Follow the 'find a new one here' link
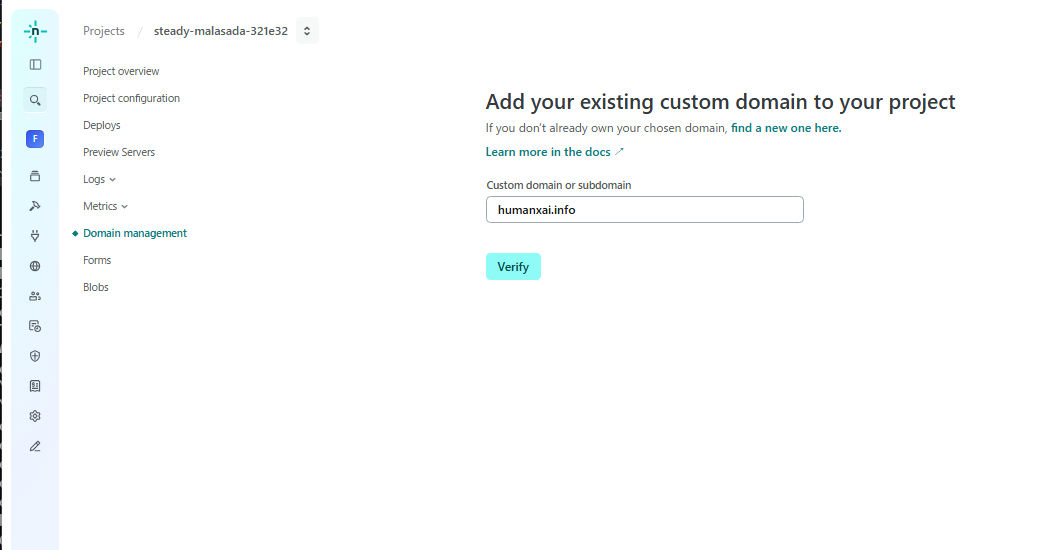The height and width of the screenshot is (550, 1058). pyautogui.click(x=786, y=128)
